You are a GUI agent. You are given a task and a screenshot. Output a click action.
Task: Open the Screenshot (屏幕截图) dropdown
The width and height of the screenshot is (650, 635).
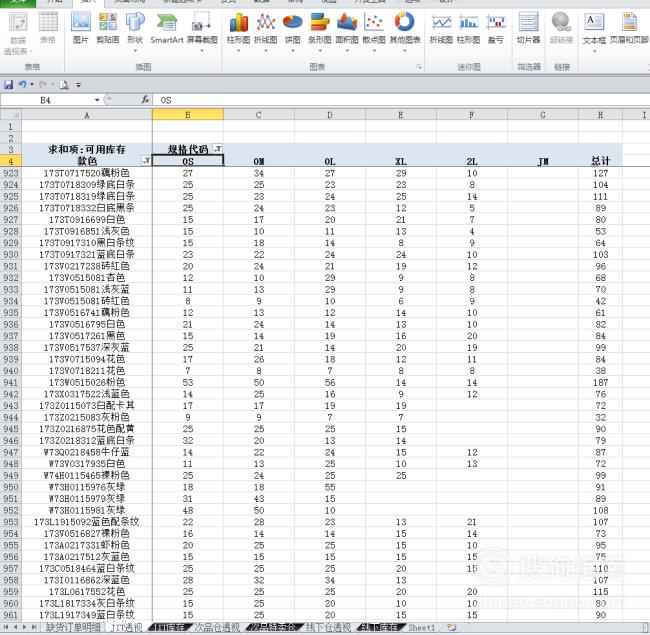(x=202, y=51)
